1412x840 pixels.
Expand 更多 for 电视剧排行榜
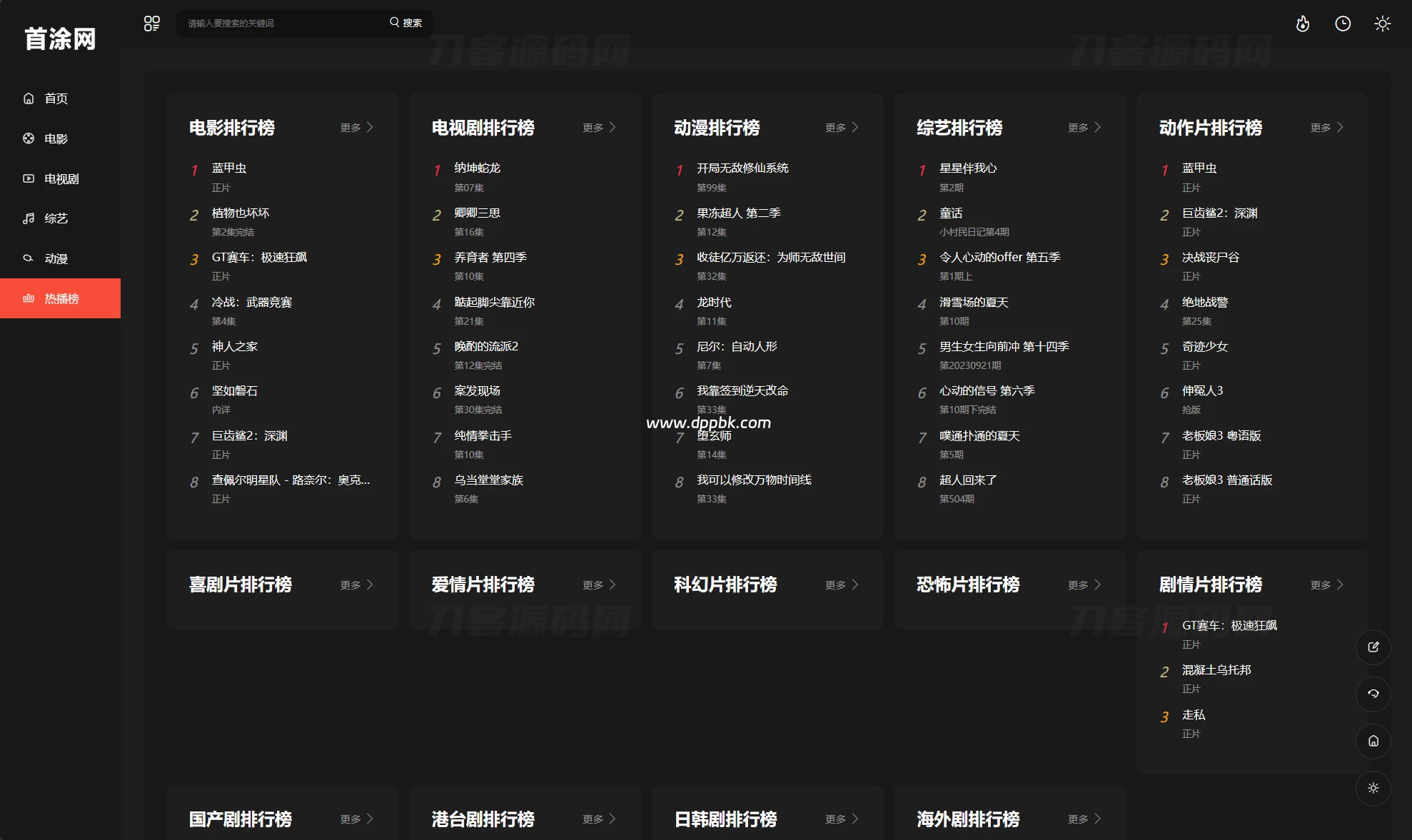600,128
